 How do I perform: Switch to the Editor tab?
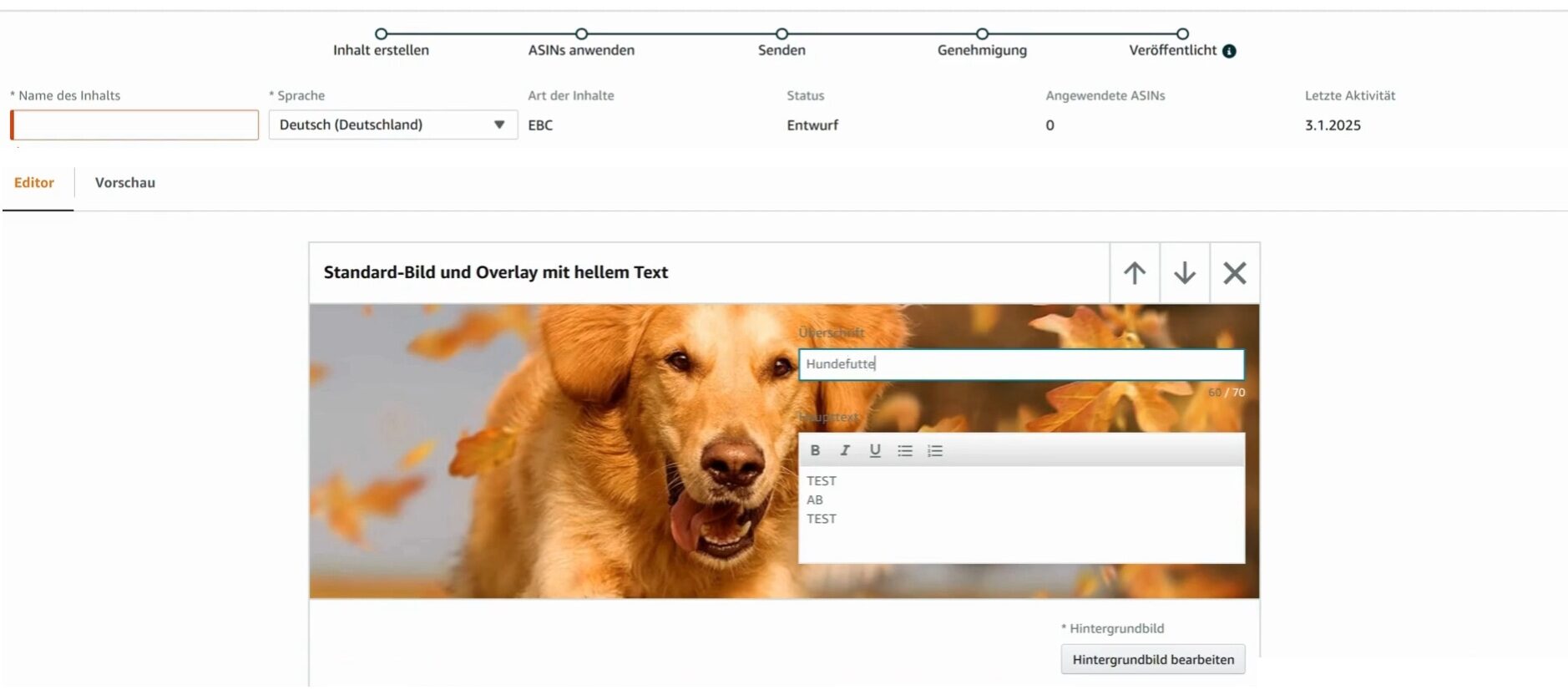click(x=34, y=182)
